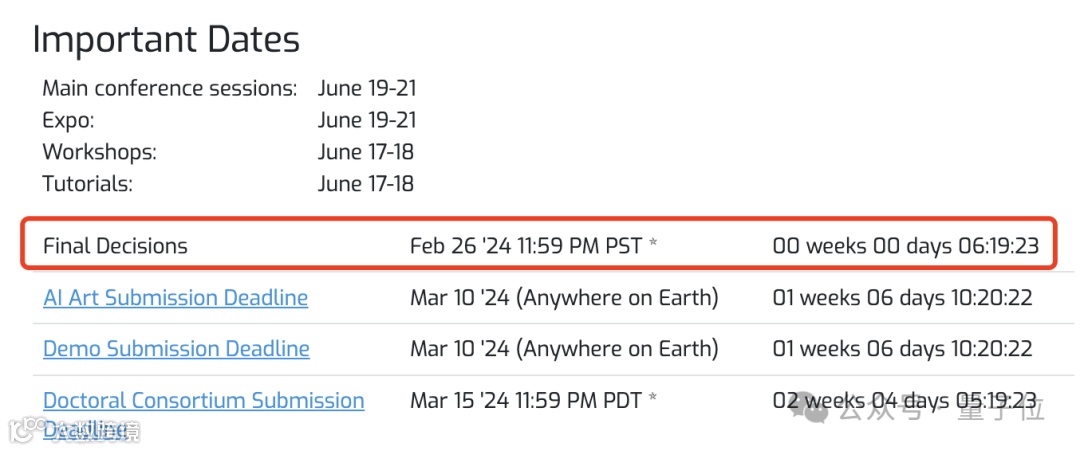Open the AI Art Submission Deadline link
Image resolution: width=1080 pixels, height=451 pixels.
[175, 297]
